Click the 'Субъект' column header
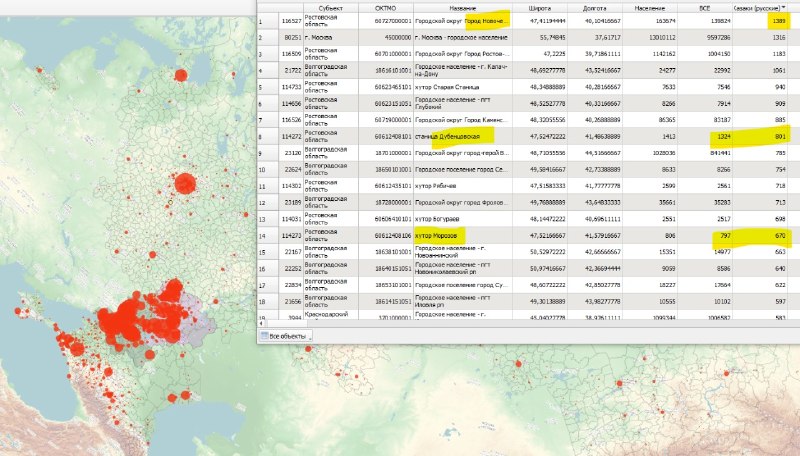 (x=331, y=8)
